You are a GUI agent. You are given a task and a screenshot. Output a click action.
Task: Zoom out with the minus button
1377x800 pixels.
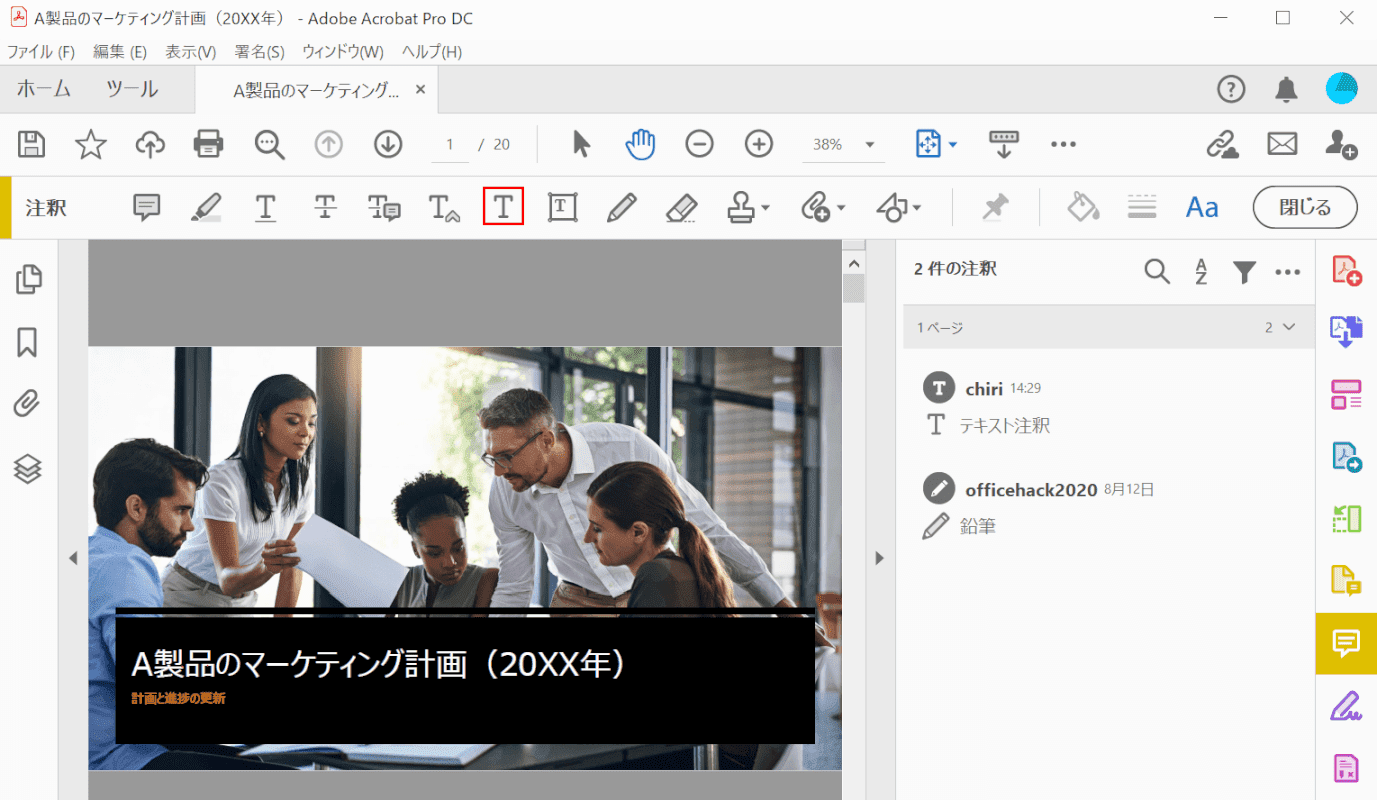[699, 144]
